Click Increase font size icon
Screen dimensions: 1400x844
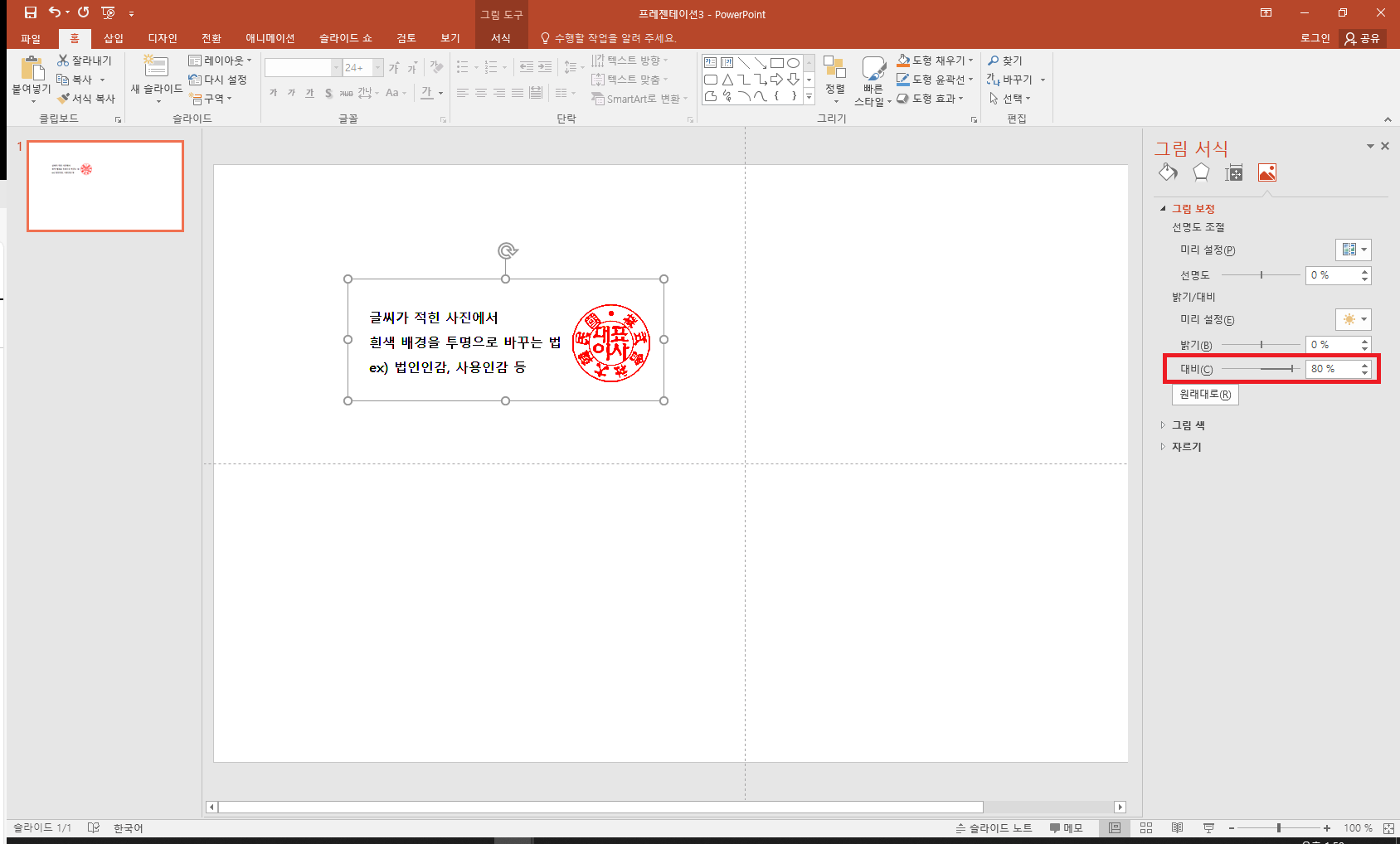(394, 68)
